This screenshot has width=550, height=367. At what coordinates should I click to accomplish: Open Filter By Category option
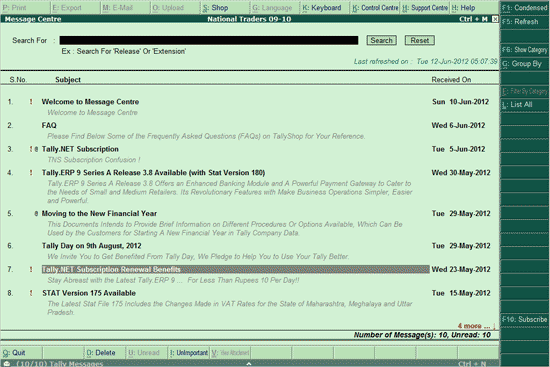tap(524, 91)
